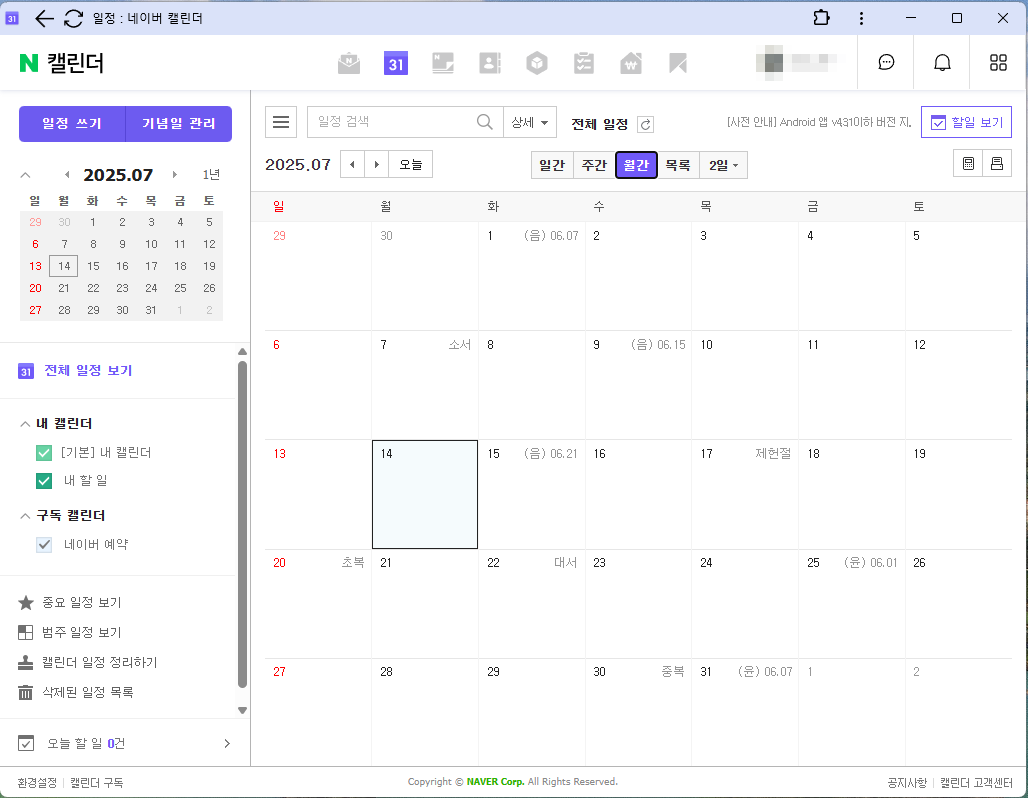Click the print icon
The image size is (1028, 798).
tap(997, 162)
